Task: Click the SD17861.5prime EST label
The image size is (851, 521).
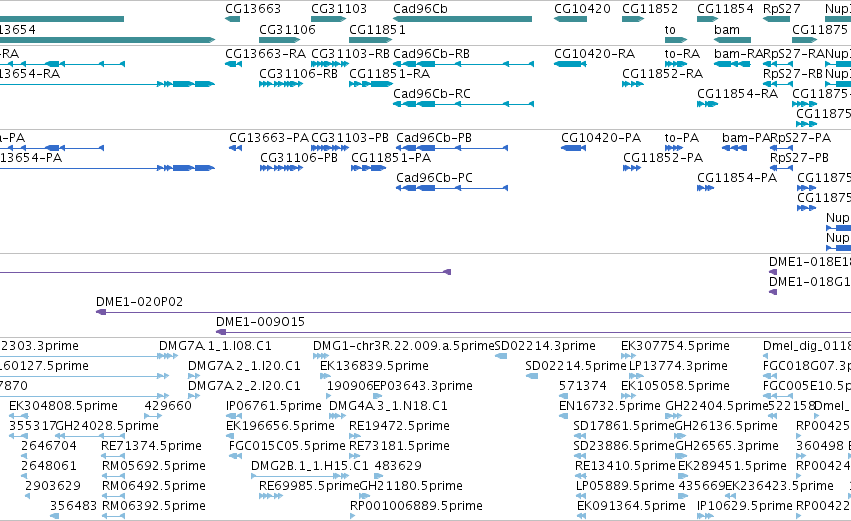Action: [624, 427]
